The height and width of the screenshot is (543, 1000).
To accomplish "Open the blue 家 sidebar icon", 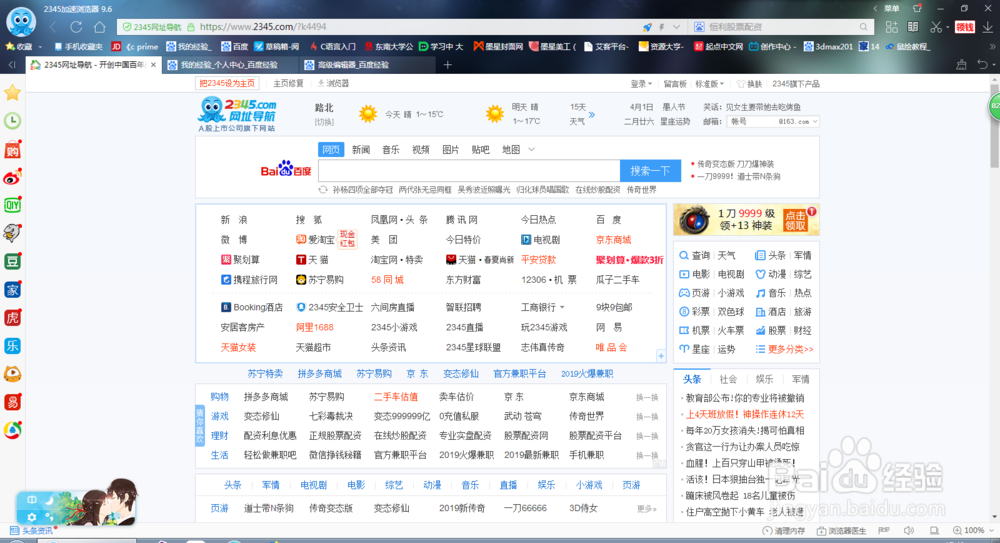I will click(x=12, y=289).
